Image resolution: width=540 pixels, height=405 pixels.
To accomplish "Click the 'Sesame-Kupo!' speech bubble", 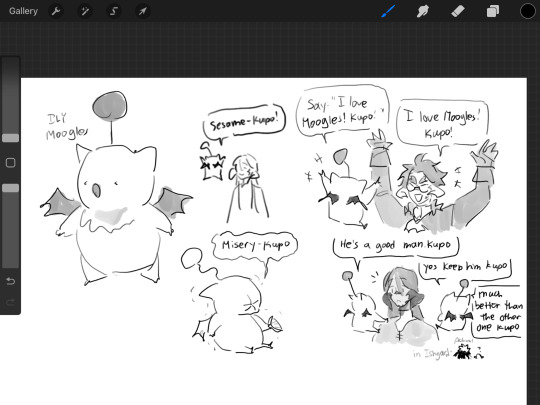I will [x=244, y=122].
